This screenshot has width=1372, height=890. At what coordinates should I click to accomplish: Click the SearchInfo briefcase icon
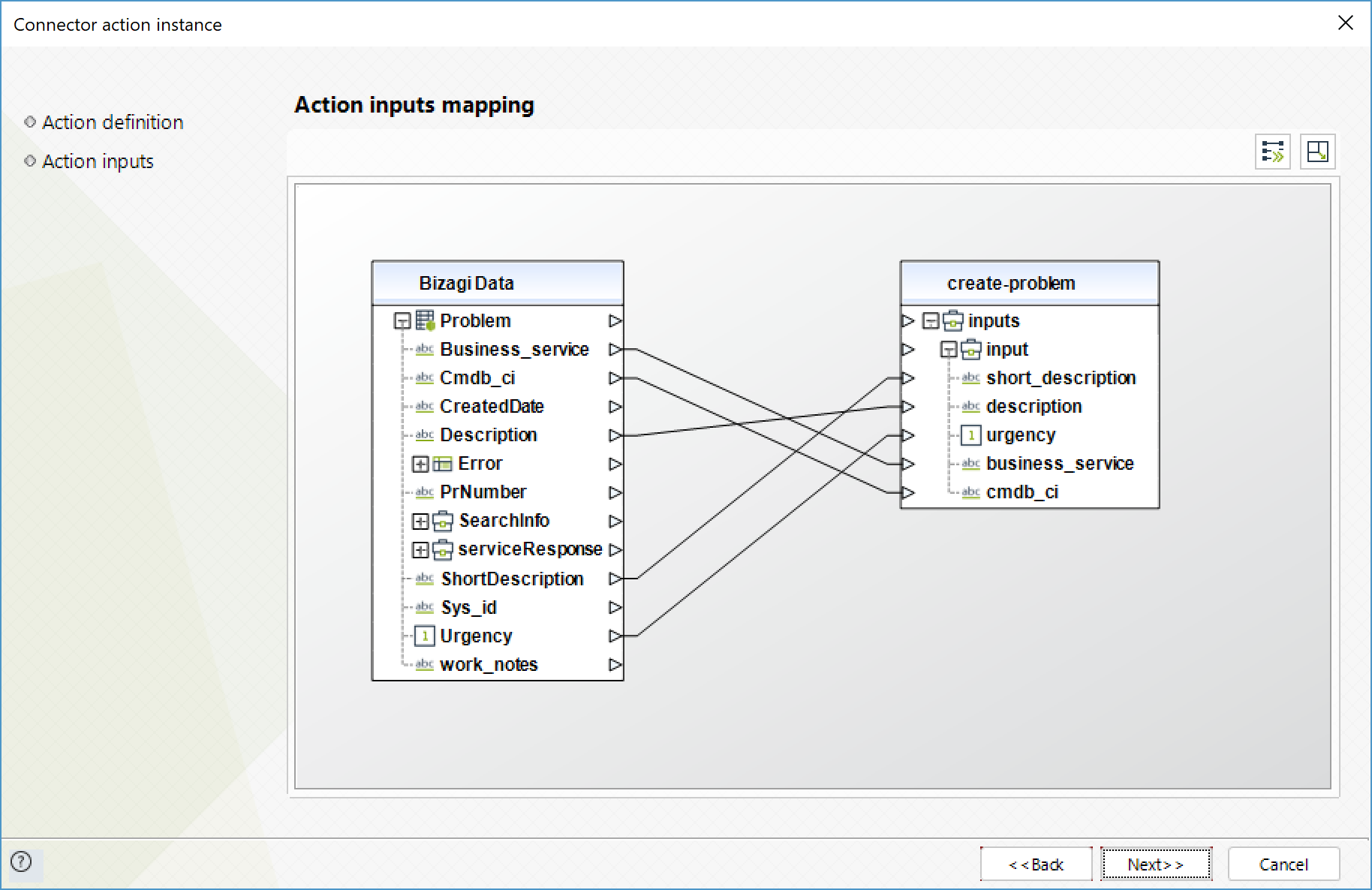pos(443,521)
